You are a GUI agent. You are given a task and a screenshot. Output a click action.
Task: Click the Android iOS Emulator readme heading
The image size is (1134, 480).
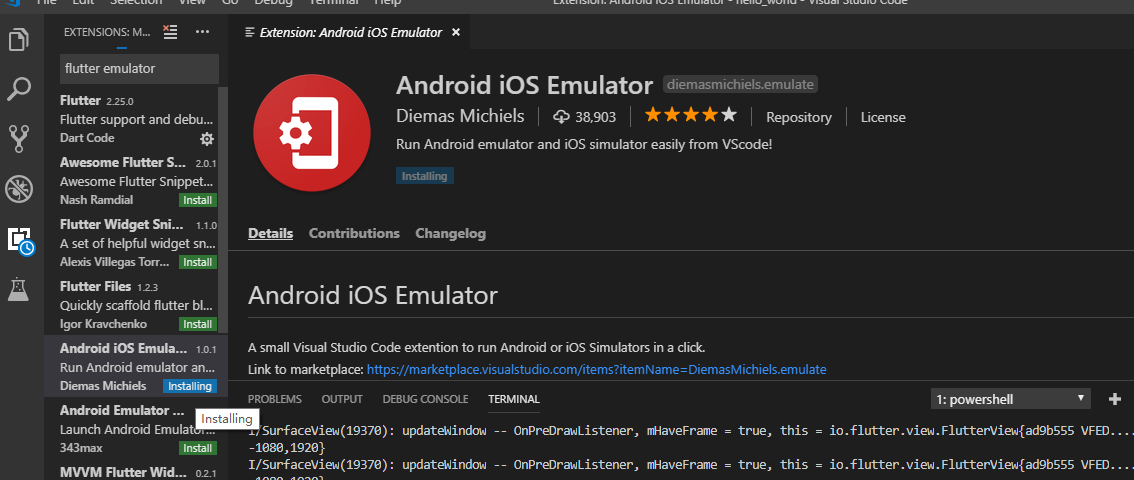[x=372, y=295]
